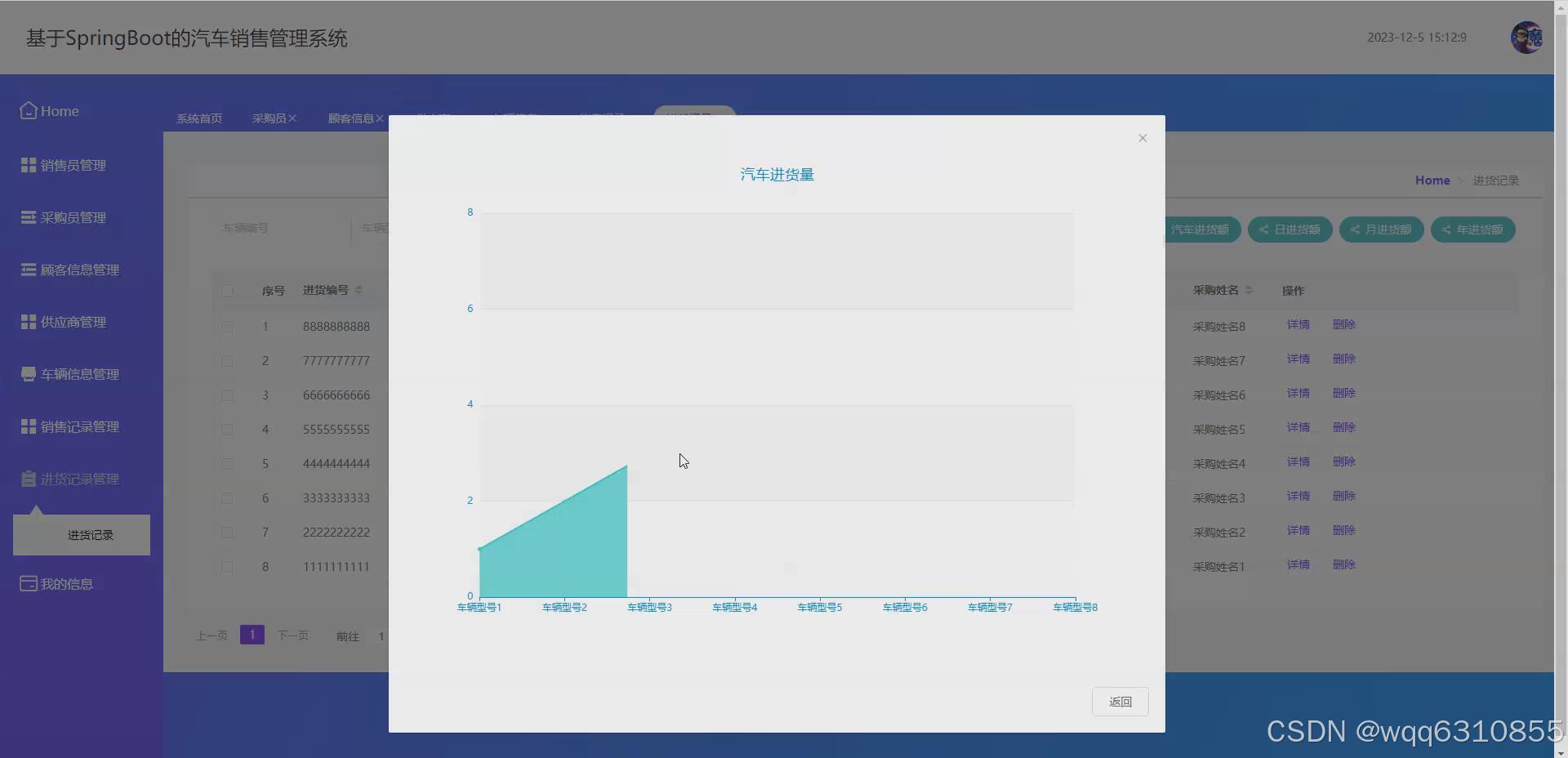Click the 顾客信息管理 sidebar icon
Screen dimensions: 1568x758
(29, 270)
